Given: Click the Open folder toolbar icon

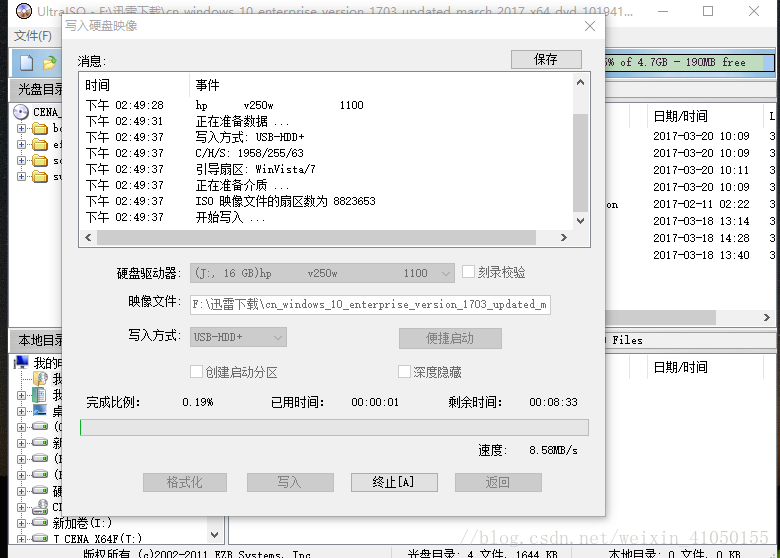Looking at the screenshot, I should [49, 63].
